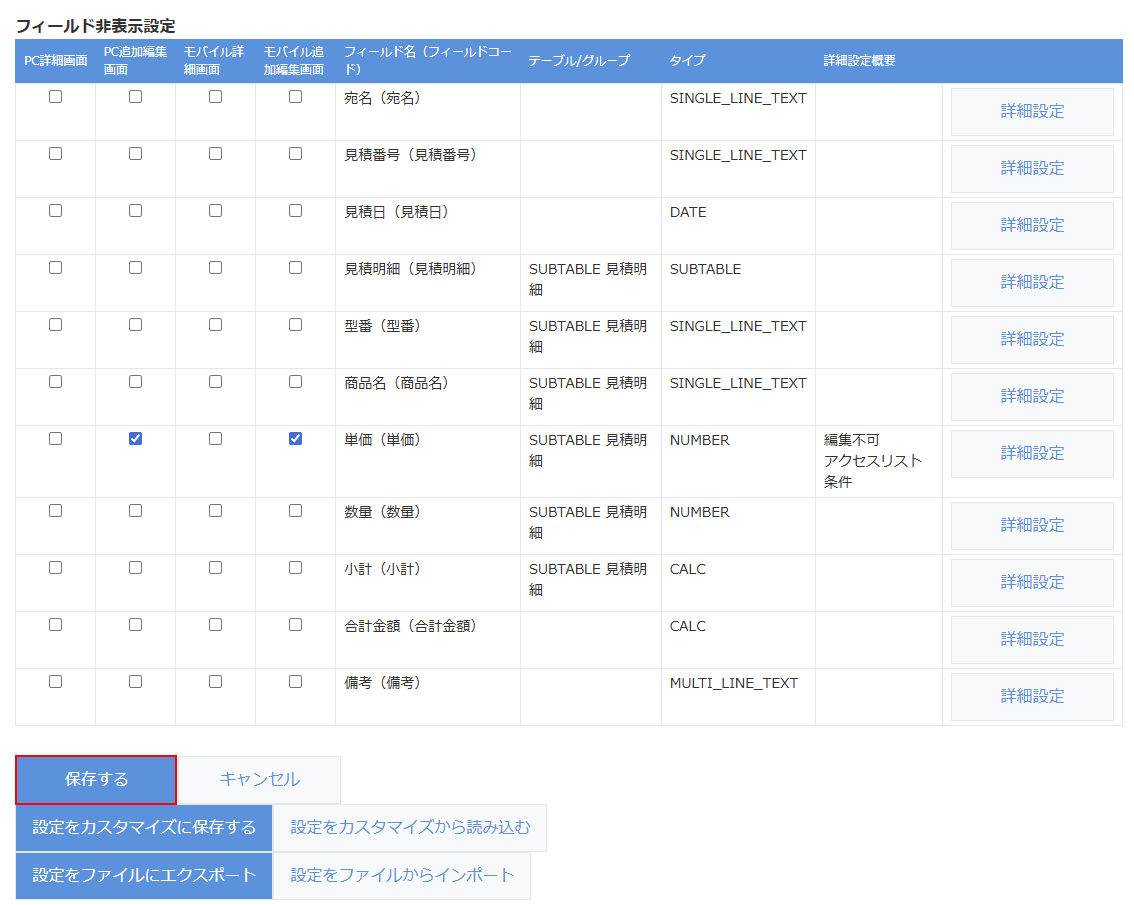Open 詳細設定 for 数量 field
The image size is (1134, 905).
[1032, 525]
